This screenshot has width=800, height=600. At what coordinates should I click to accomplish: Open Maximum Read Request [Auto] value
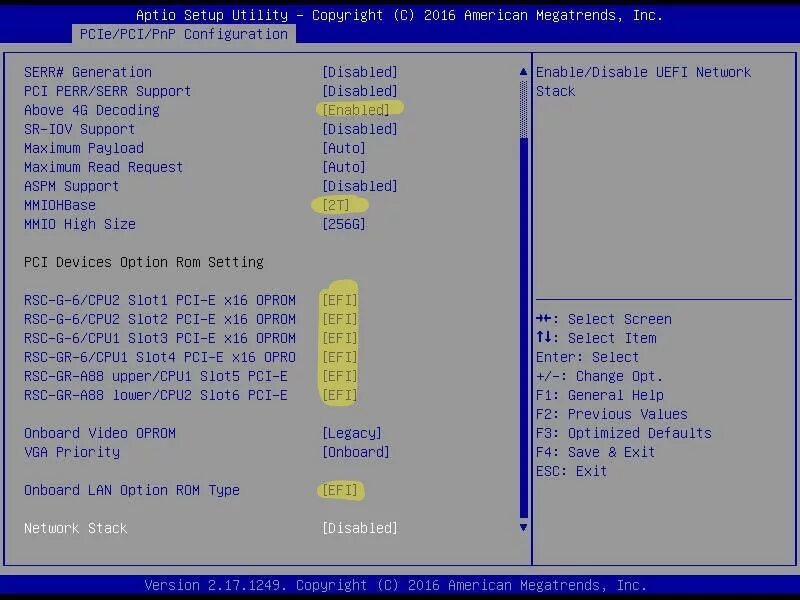[344, 167]
